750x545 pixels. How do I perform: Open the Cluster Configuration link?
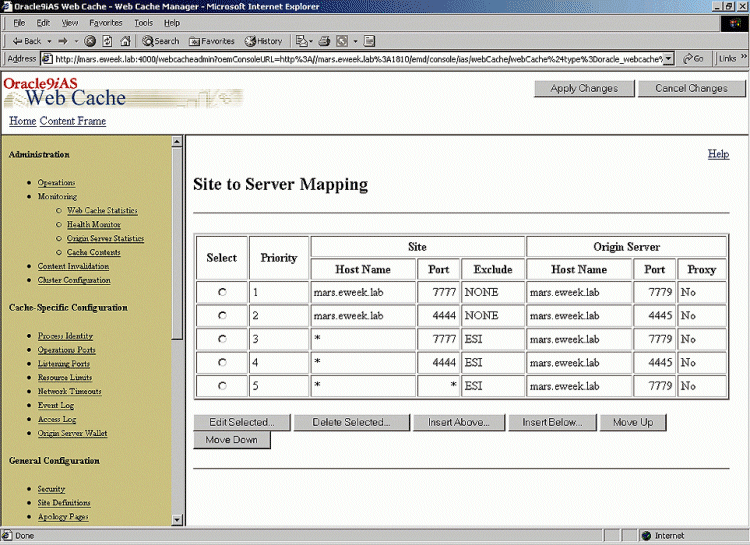tap(74, 279)
